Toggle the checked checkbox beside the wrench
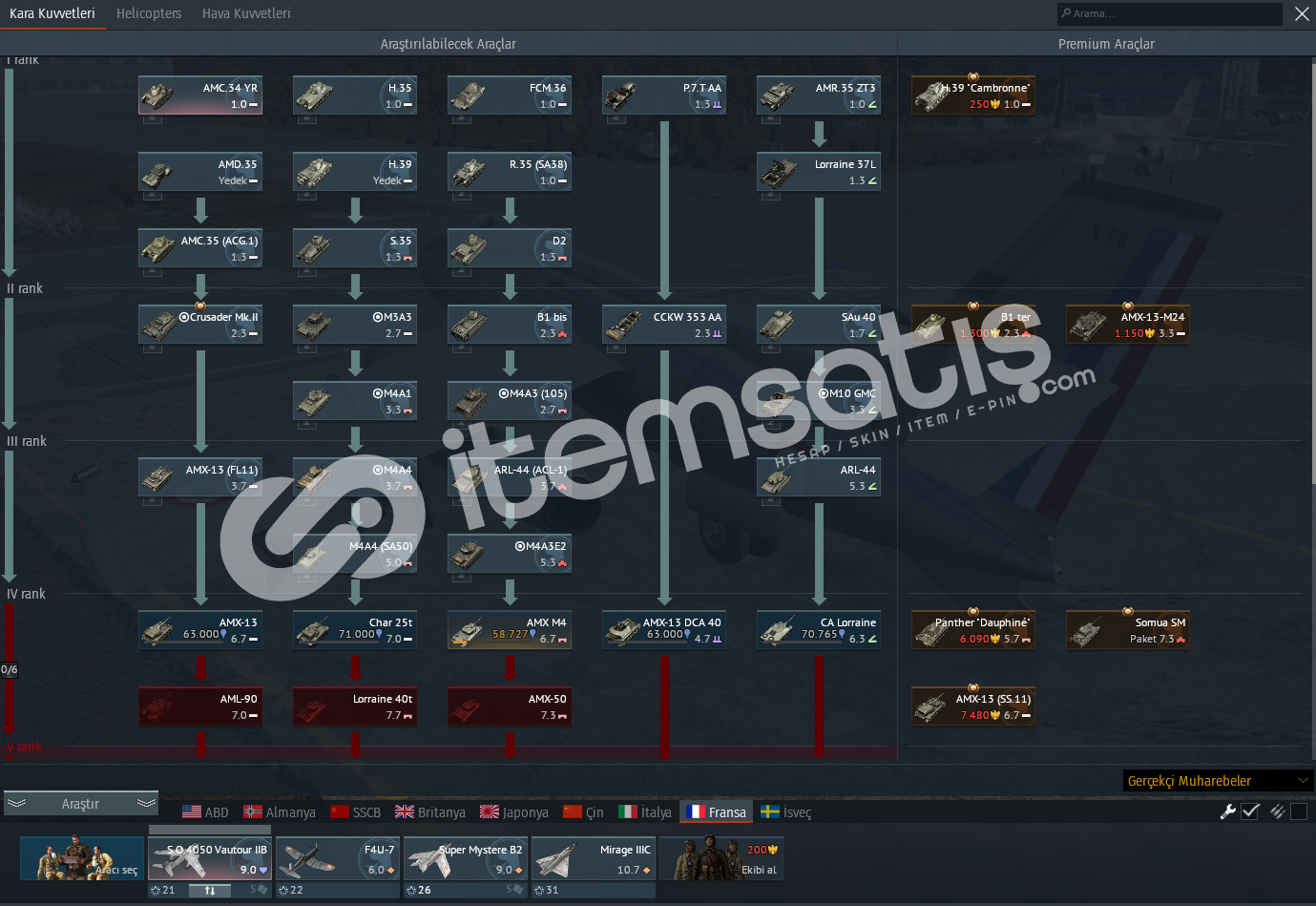This screenshot has width=1316, height=906. (1250, 811)
